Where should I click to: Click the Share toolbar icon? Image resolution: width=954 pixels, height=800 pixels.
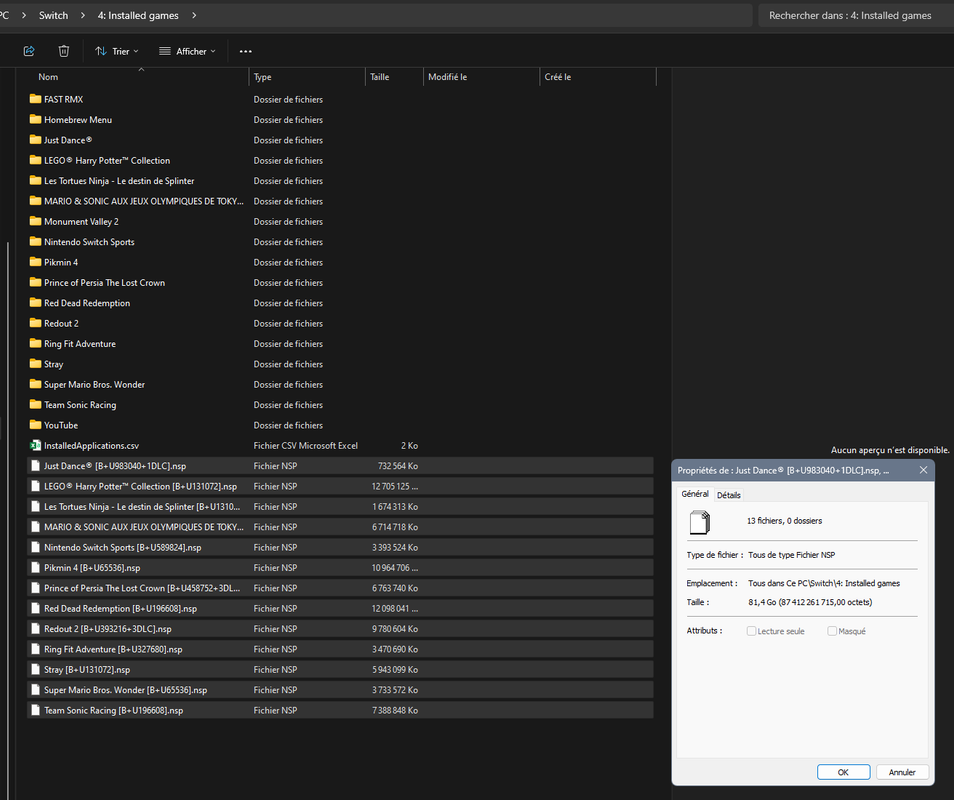pyautogui.click(x=29, y=51)
